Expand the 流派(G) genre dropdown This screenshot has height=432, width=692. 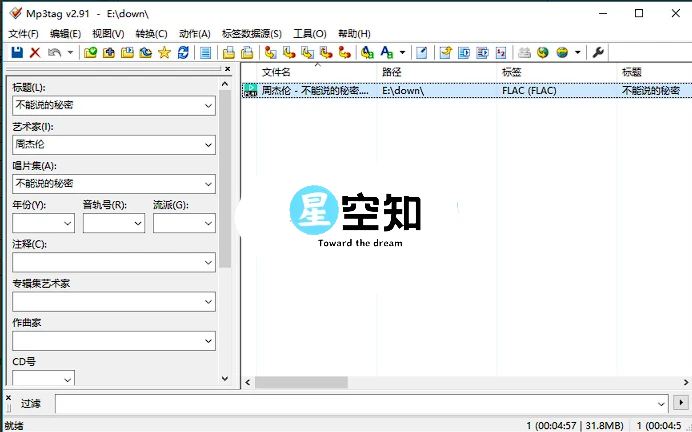[x=208, y=223]
